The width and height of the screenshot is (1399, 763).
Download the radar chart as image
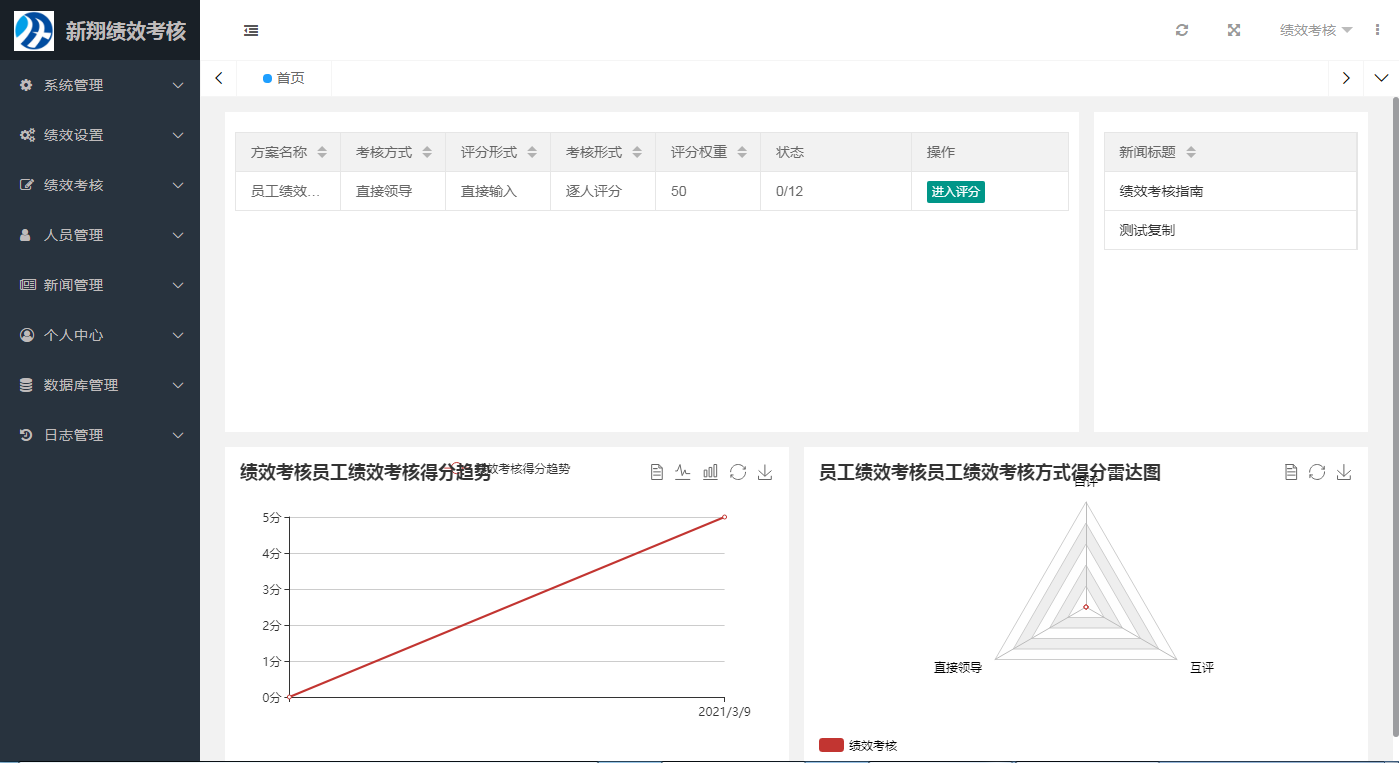click(x=1344, y=472)
